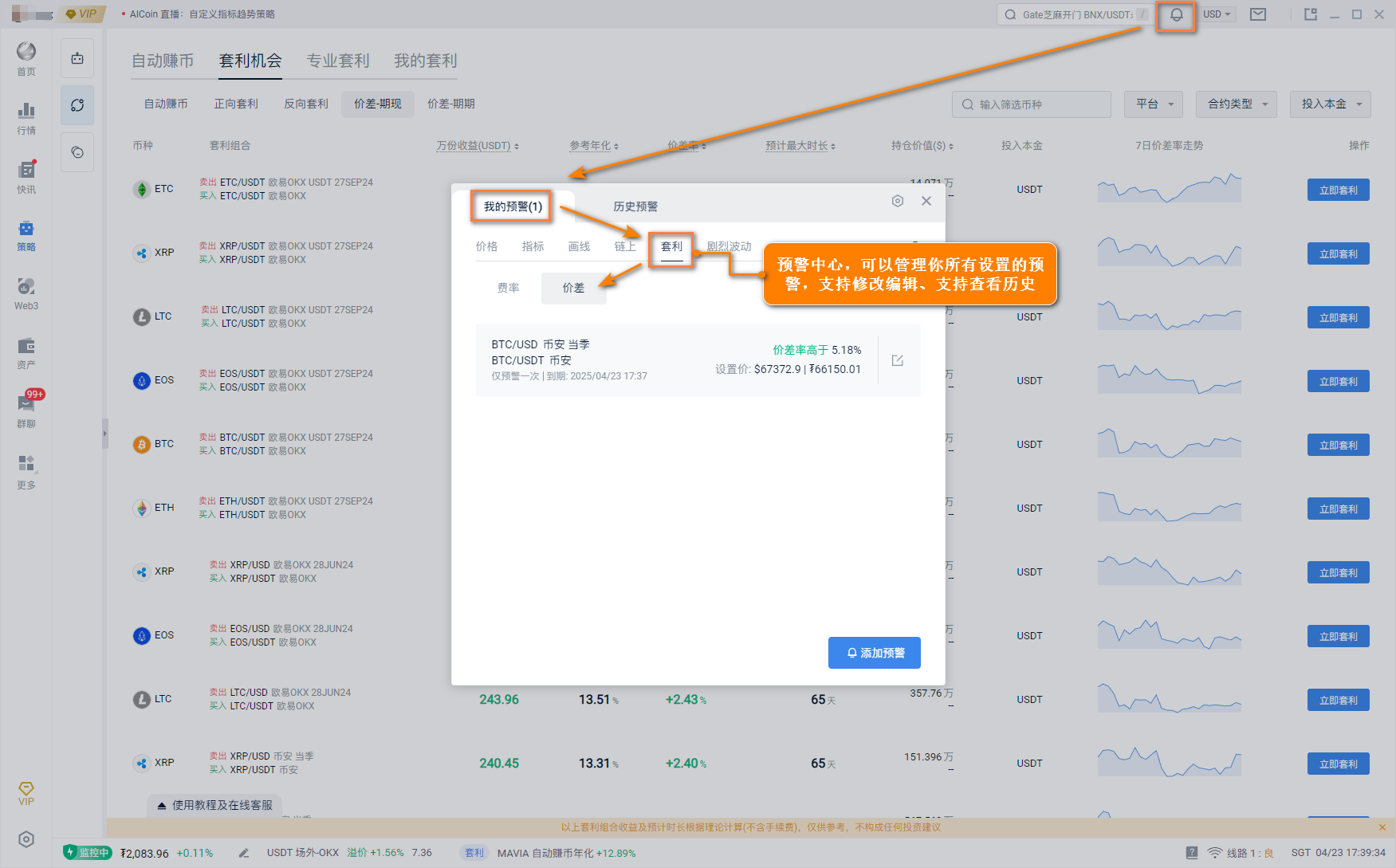
Task: Switch to 自动赚币 top tab
Action: (163, 61)
